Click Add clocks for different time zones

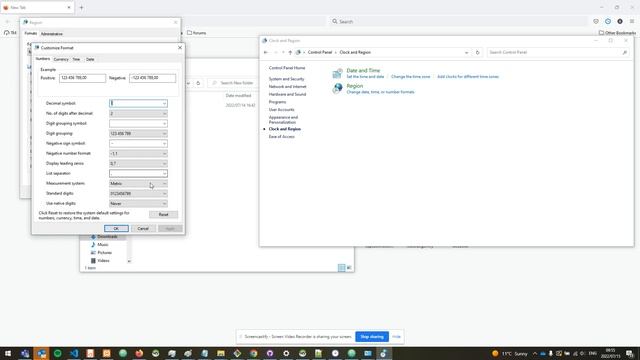click(x=468, y=77)
